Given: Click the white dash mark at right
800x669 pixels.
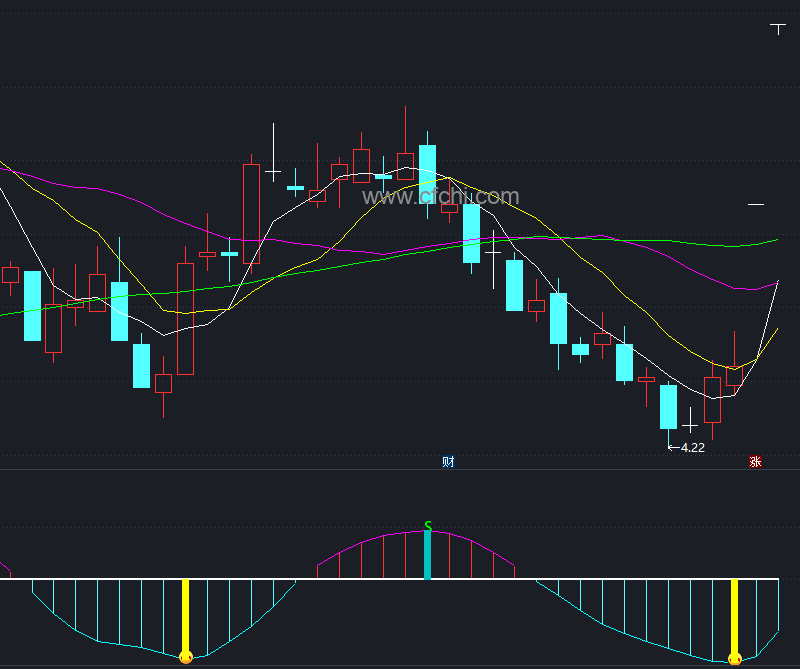Looking at the screenshot, I should pos(756,204).
